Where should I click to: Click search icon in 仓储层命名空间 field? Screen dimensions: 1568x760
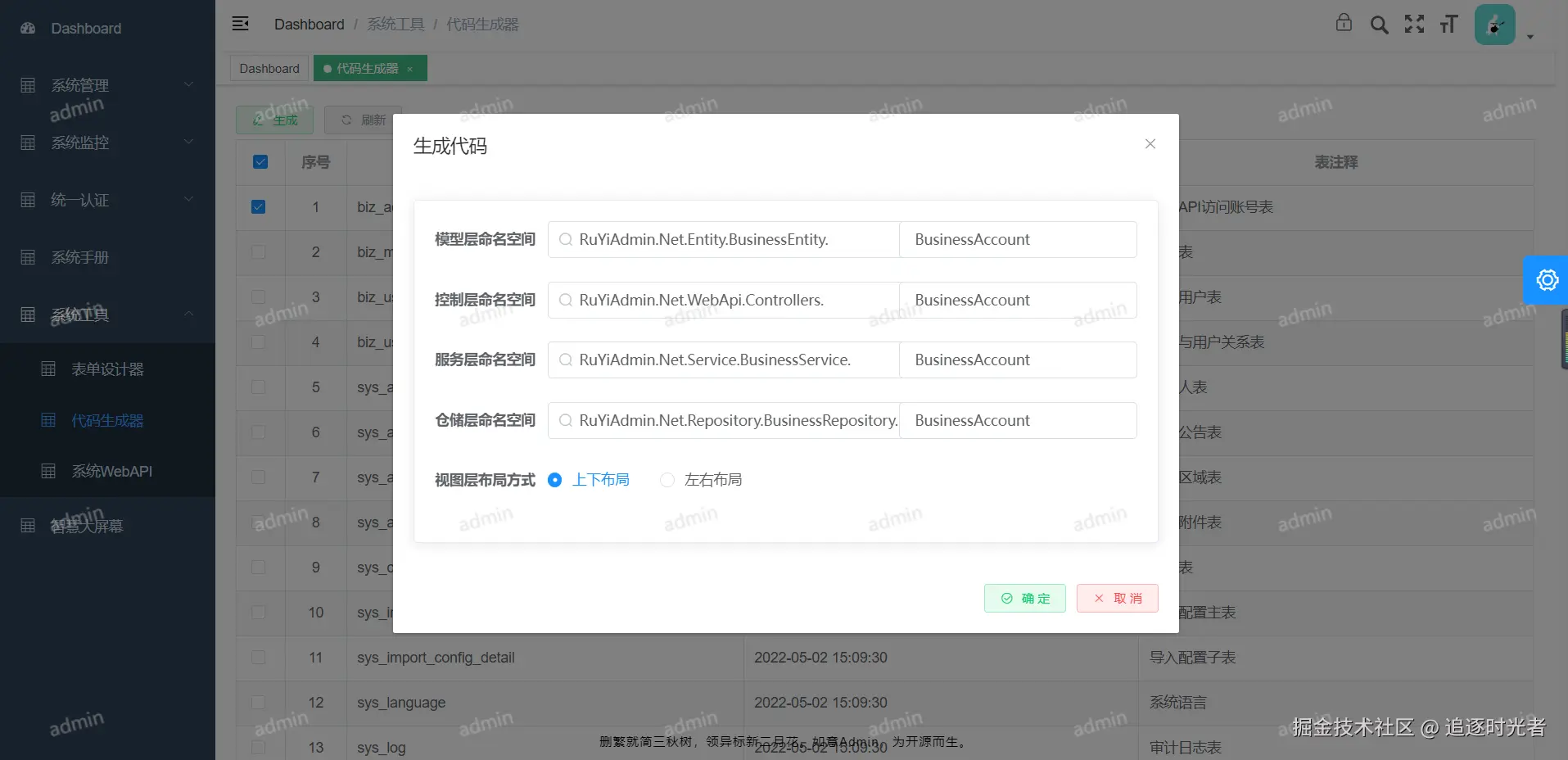point(565,420)
